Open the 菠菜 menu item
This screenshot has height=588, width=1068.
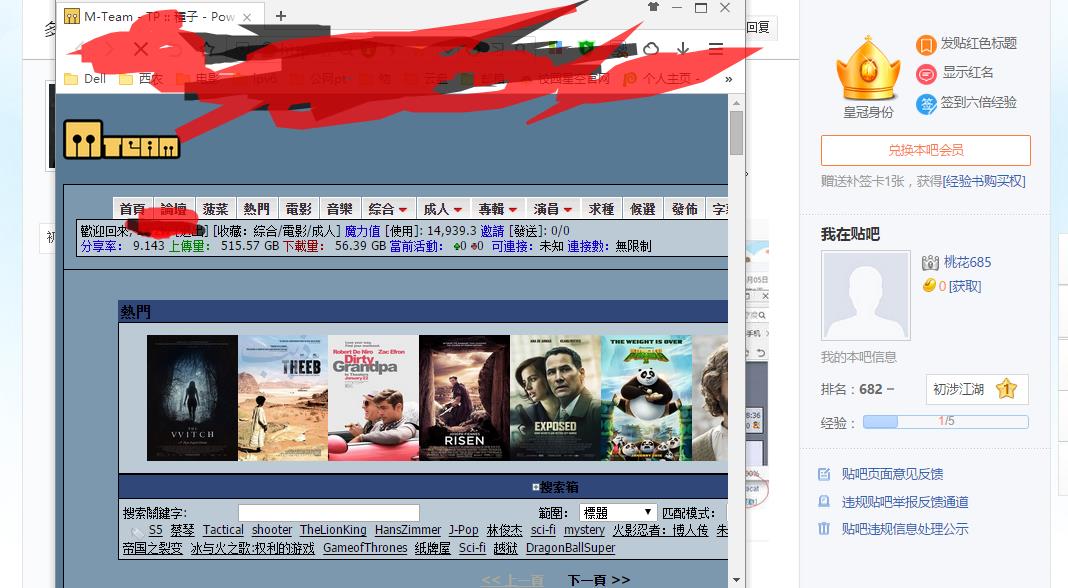coord(215,208)
